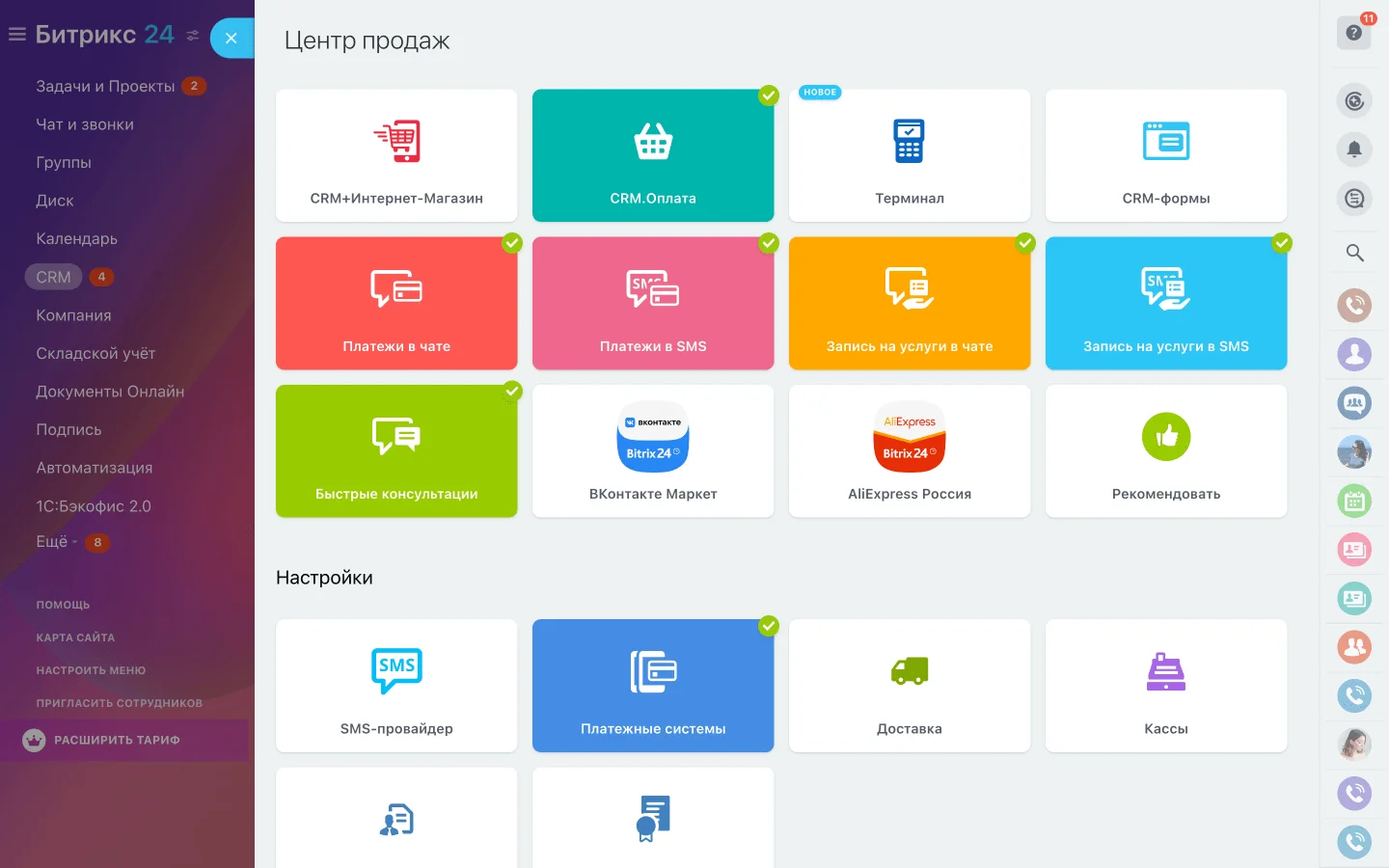The height and width of the screenshot is (868, 1389).
Task: Click the Рекомендовать thumbs-up icon
Action: coord(1165,437)
